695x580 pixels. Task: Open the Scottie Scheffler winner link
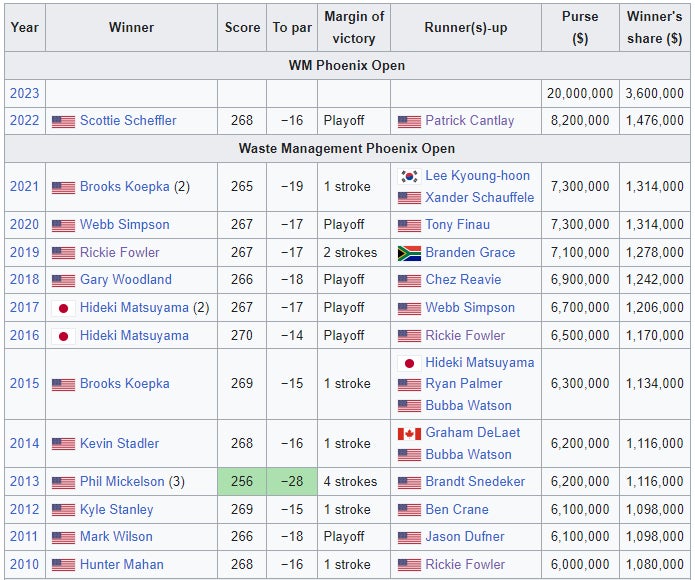tap(128, 121)
